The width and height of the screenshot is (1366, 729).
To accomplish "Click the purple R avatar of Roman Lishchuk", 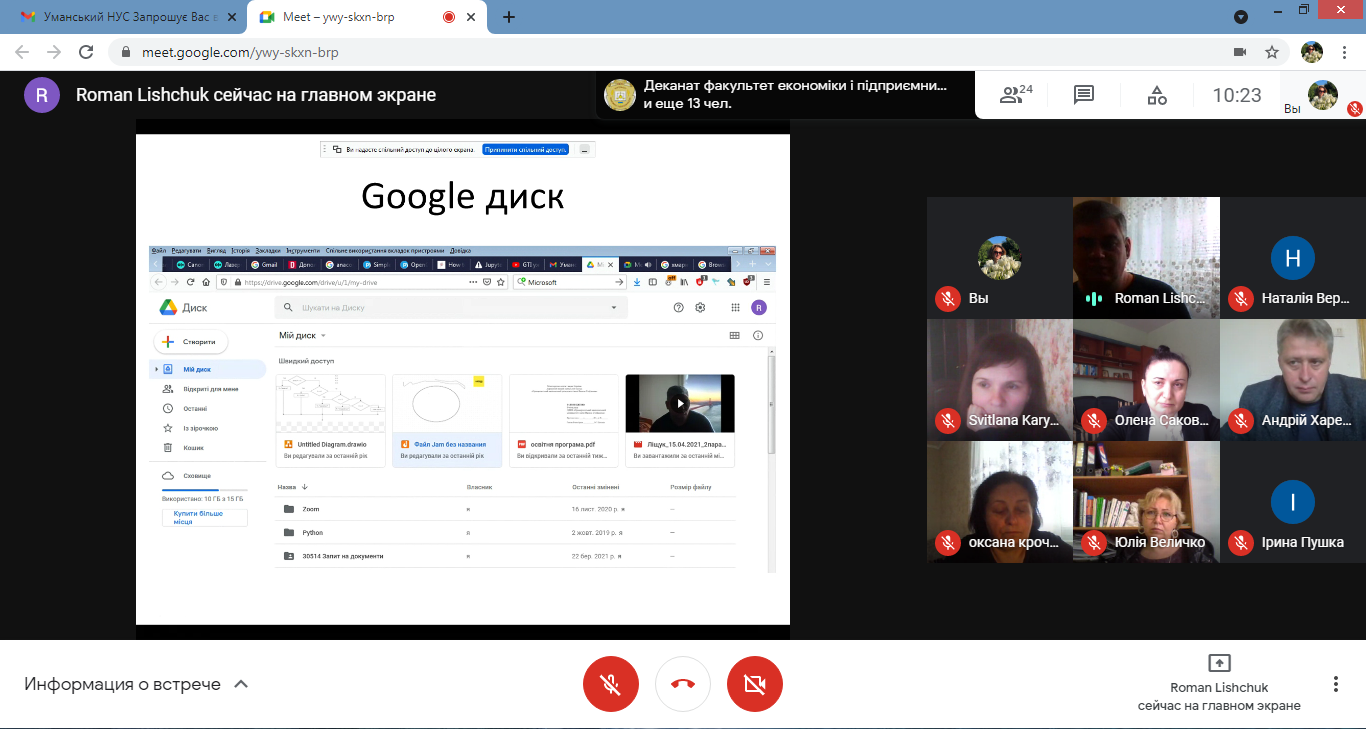I will tap(42, 95).
